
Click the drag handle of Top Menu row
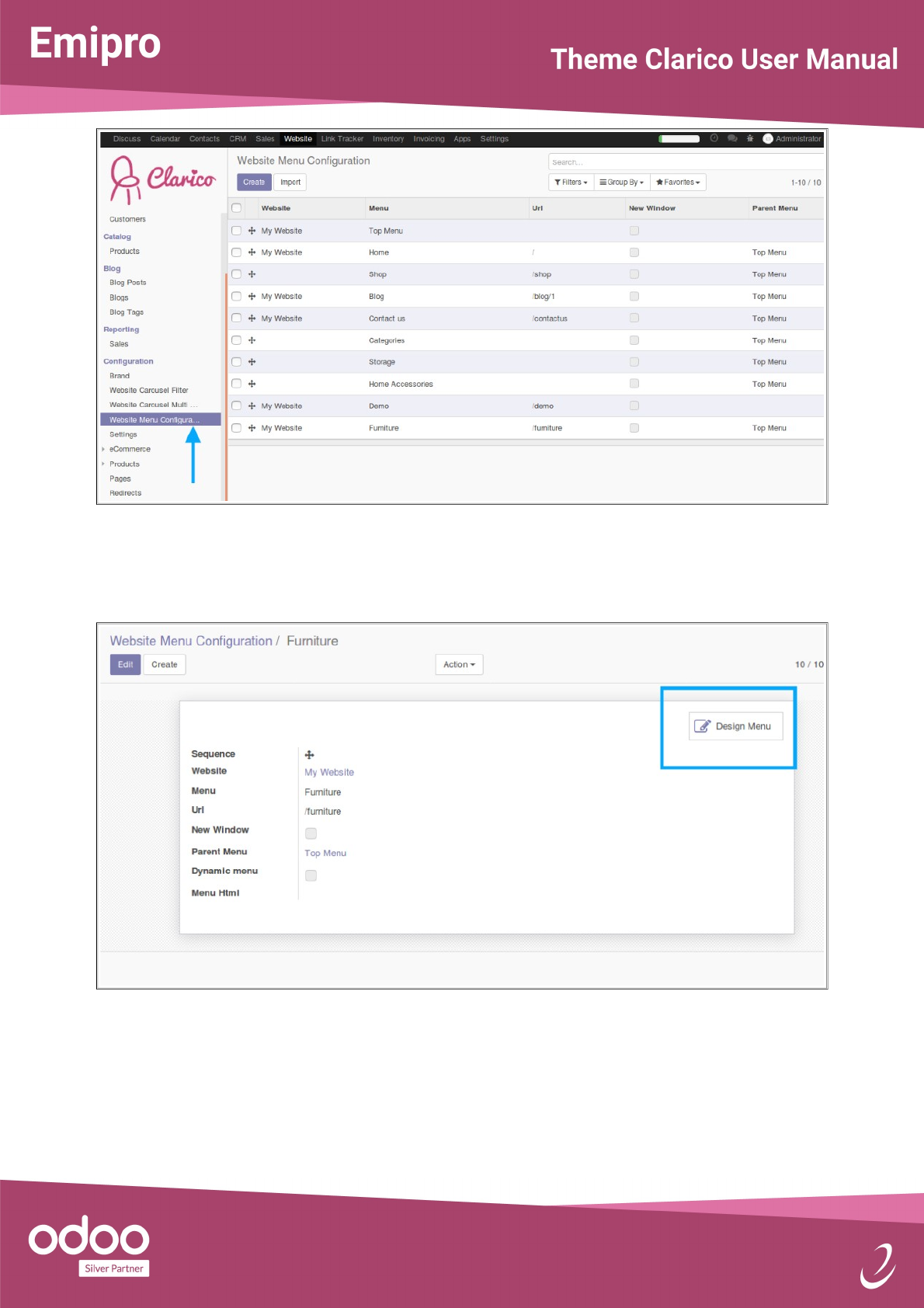point(252,231)
